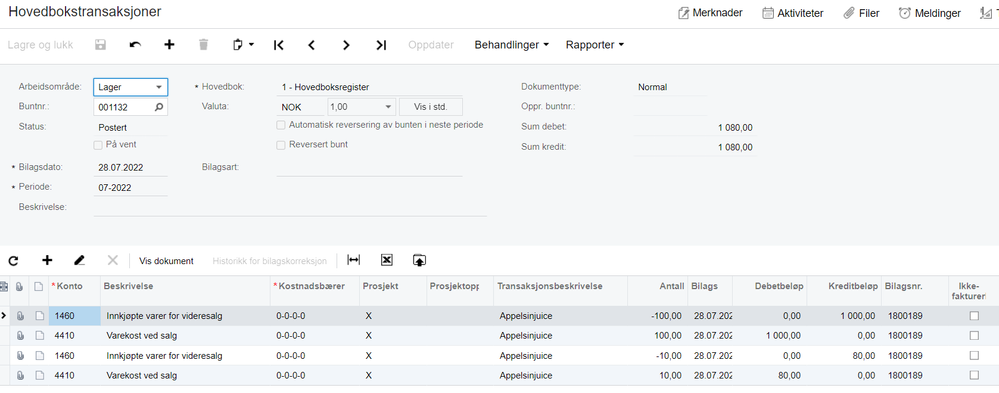Toggle Reversert bunt checkbox
This screenshot has height=393, width=999.
tap(281, 145)
